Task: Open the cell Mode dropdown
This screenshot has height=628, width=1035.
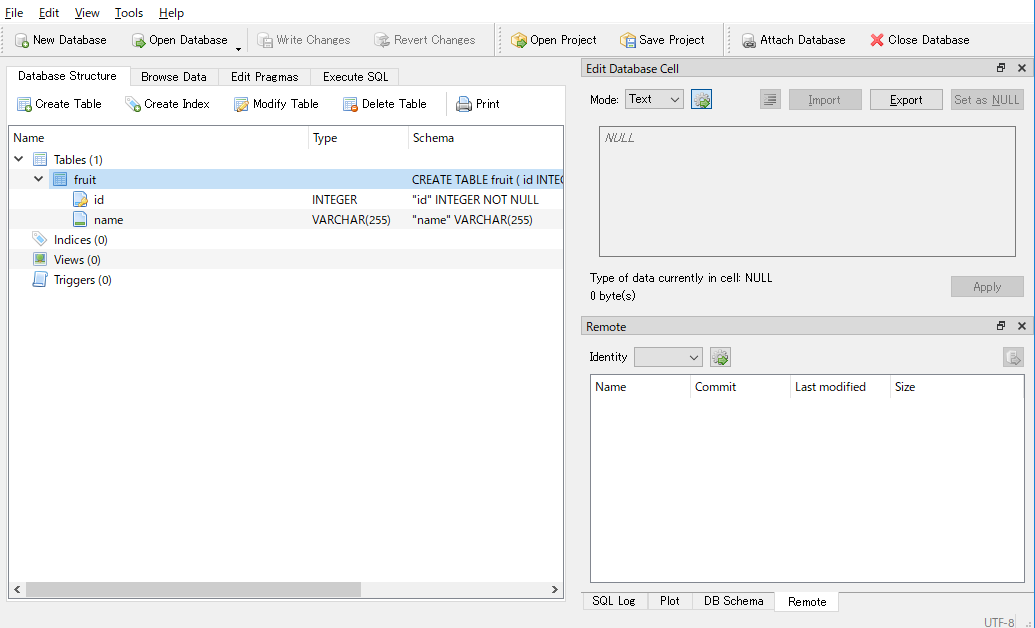Action: tap(654, 99)
